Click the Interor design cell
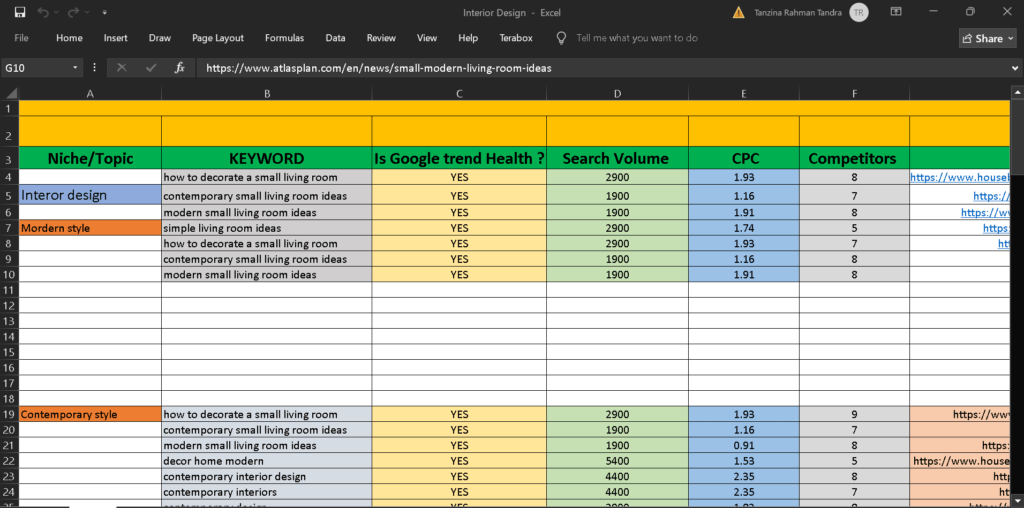The height and width of the screenshot is (508, 1024). (x=90, y=195)
